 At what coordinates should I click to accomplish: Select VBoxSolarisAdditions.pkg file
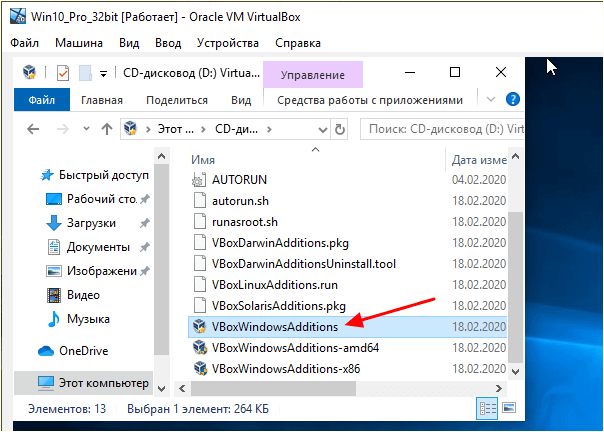click(x=279, y=306)
